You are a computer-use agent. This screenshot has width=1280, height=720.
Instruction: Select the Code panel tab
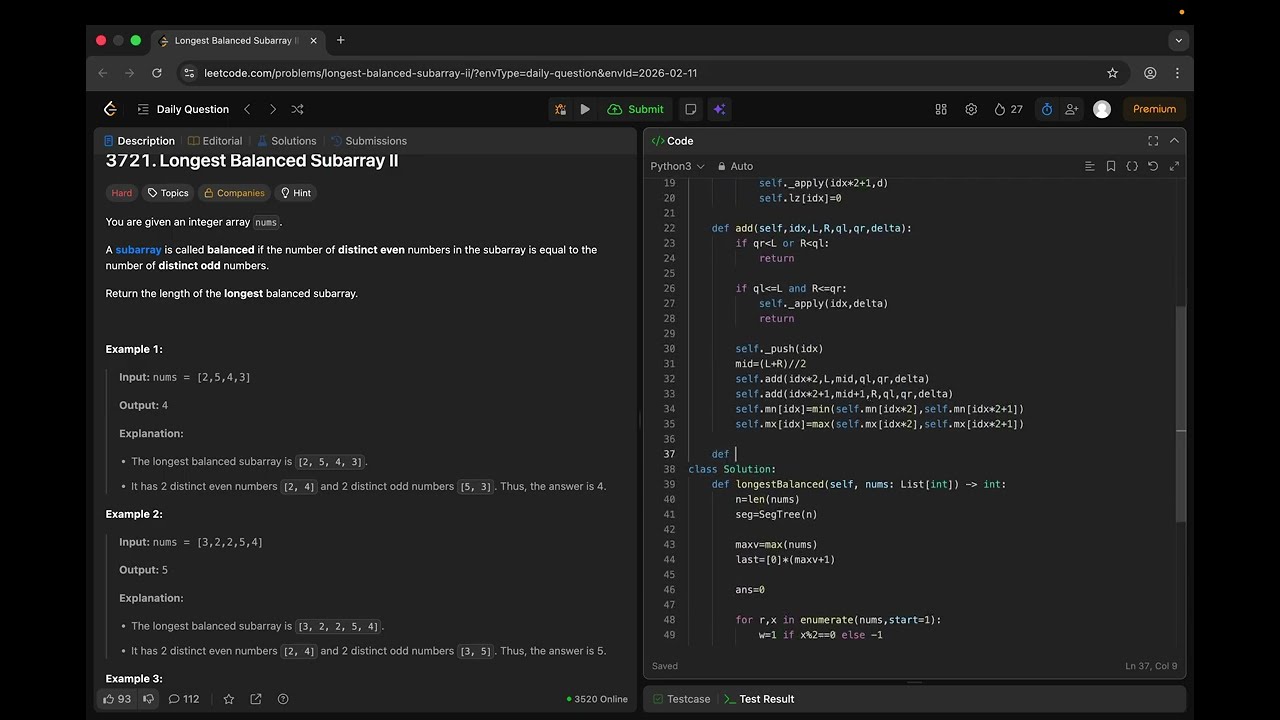coord(672,141)
